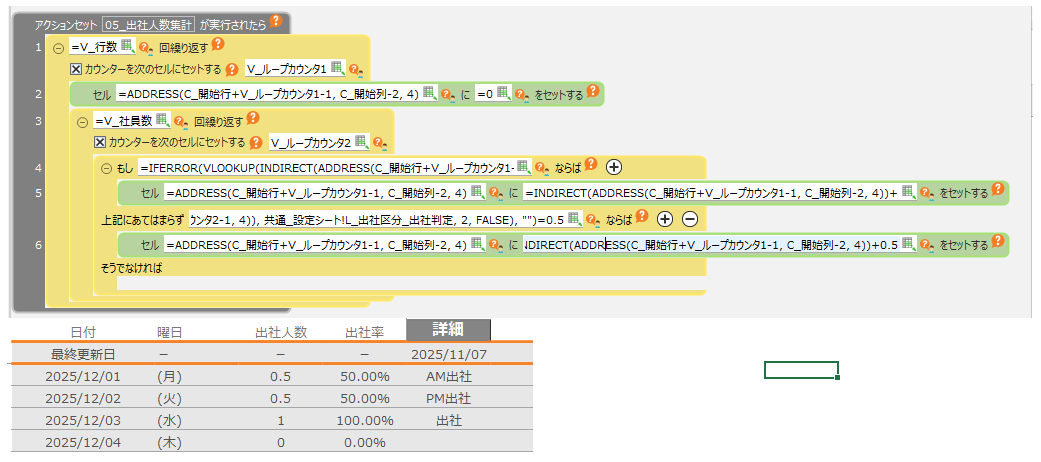Click plus icon to add condition on line 4
The image size is (1041, 462).
[x=614, y=167]
